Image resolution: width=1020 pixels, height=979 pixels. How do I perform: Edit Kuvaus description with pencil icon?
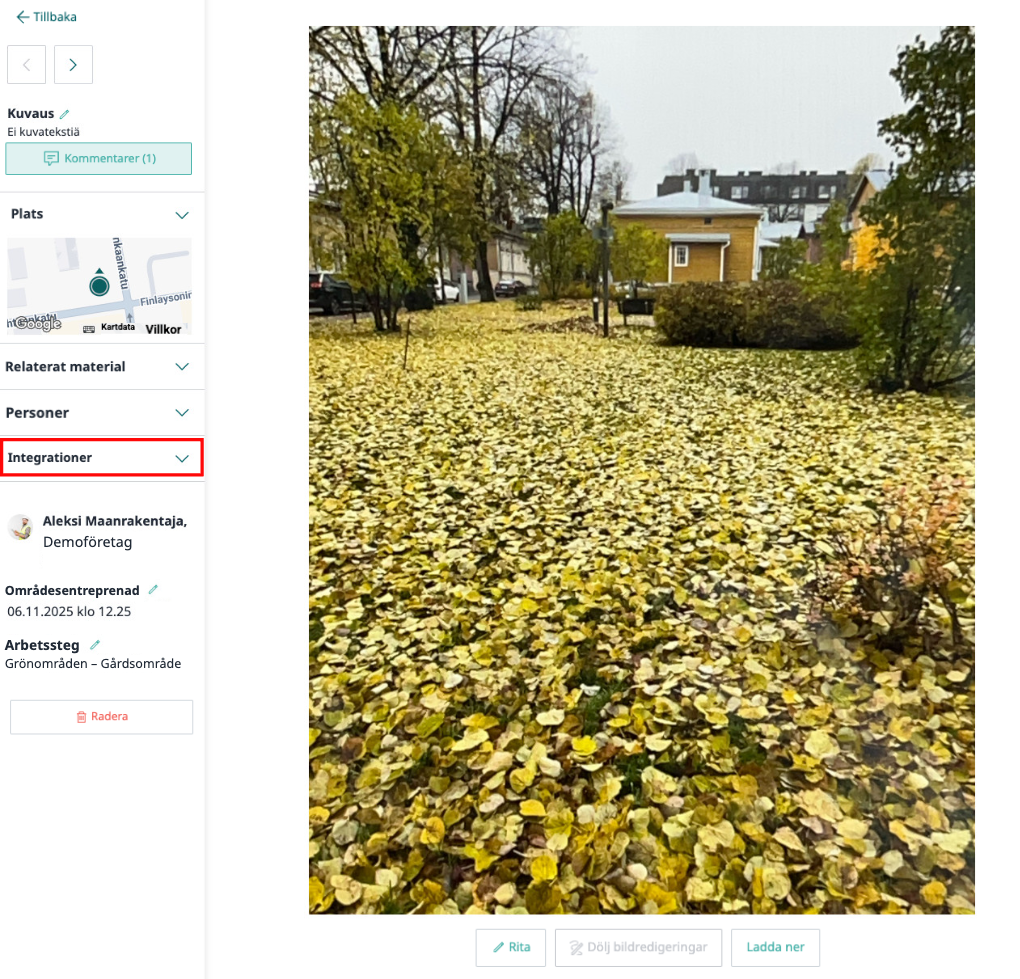coord(65,114)
